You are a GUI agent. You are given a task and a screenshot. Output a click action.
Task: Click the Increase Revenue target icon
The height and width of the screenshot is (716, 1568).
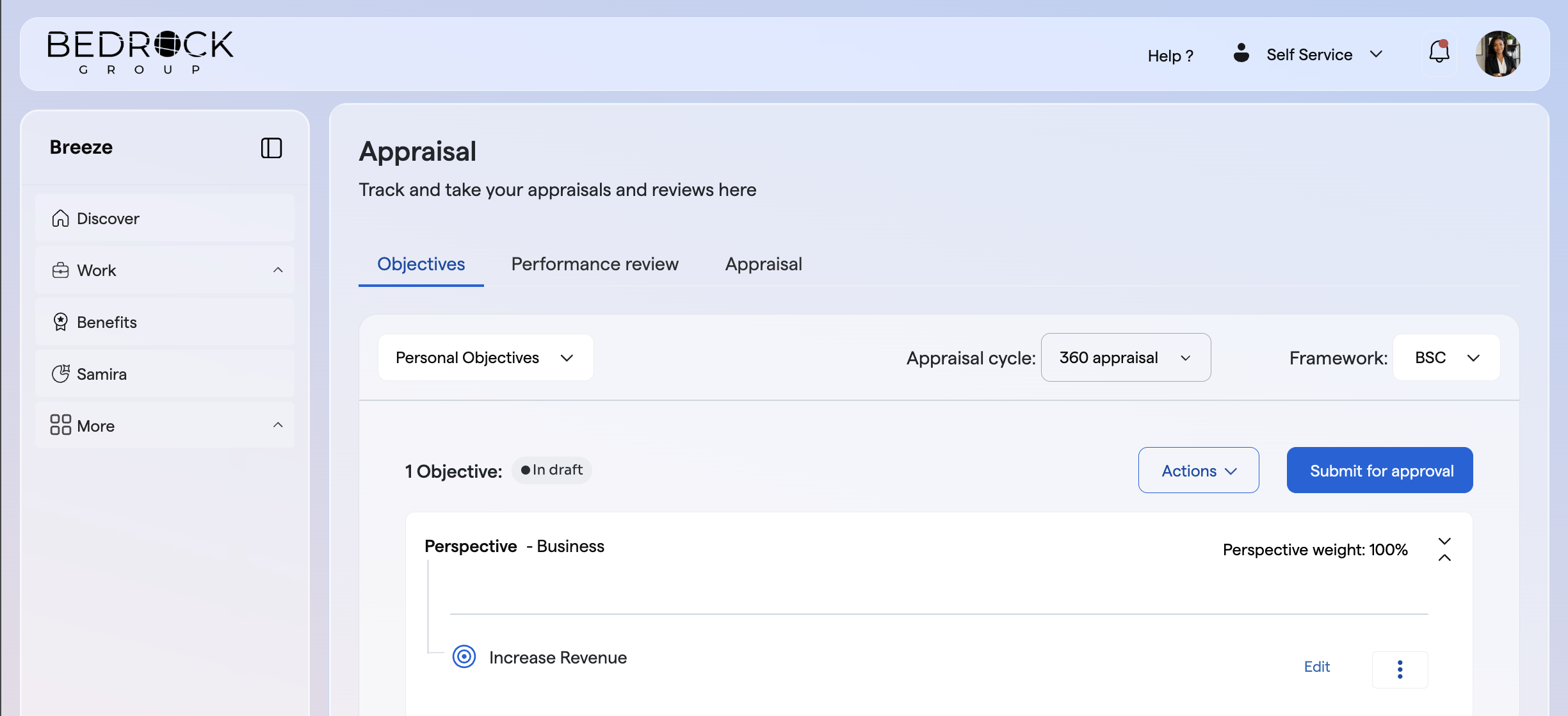coord(464,656)
